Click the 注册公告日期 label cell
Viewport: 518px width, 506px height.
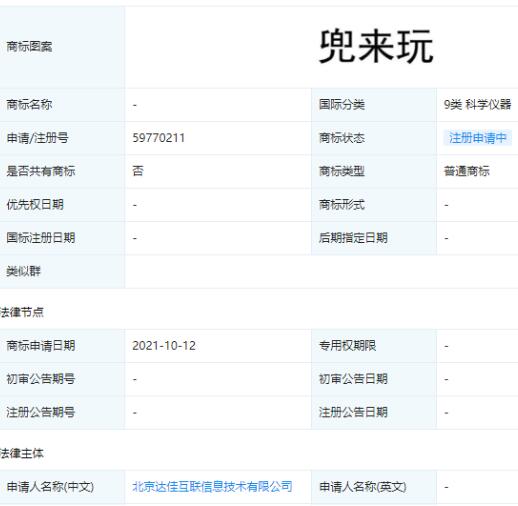point(374,412)
